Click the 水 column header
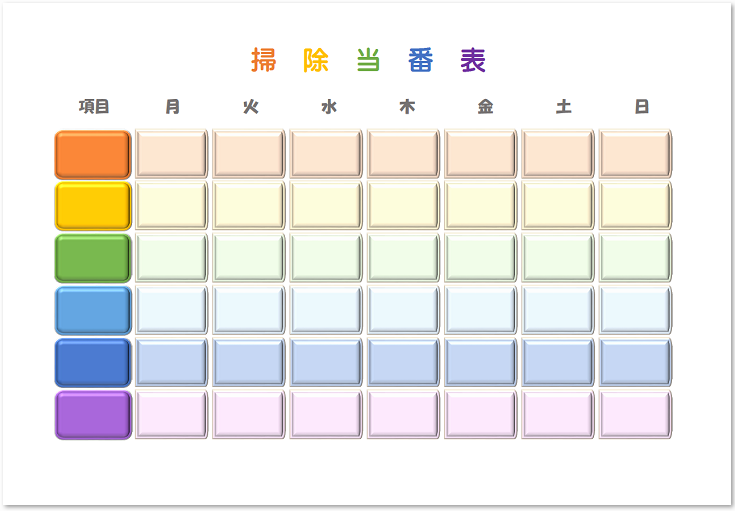This screenshot has height=511, width=735. (328, 107)
